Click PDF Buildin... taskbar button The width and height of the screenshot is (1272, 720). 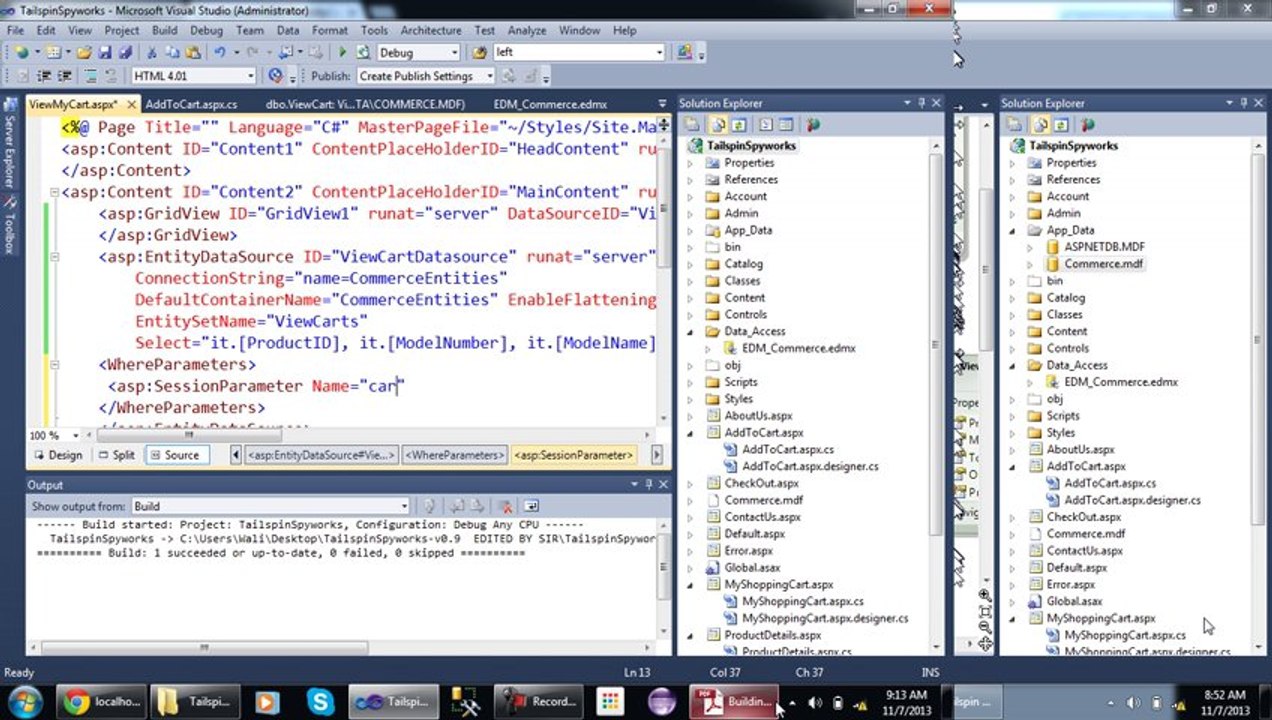[x=736, y=701]
